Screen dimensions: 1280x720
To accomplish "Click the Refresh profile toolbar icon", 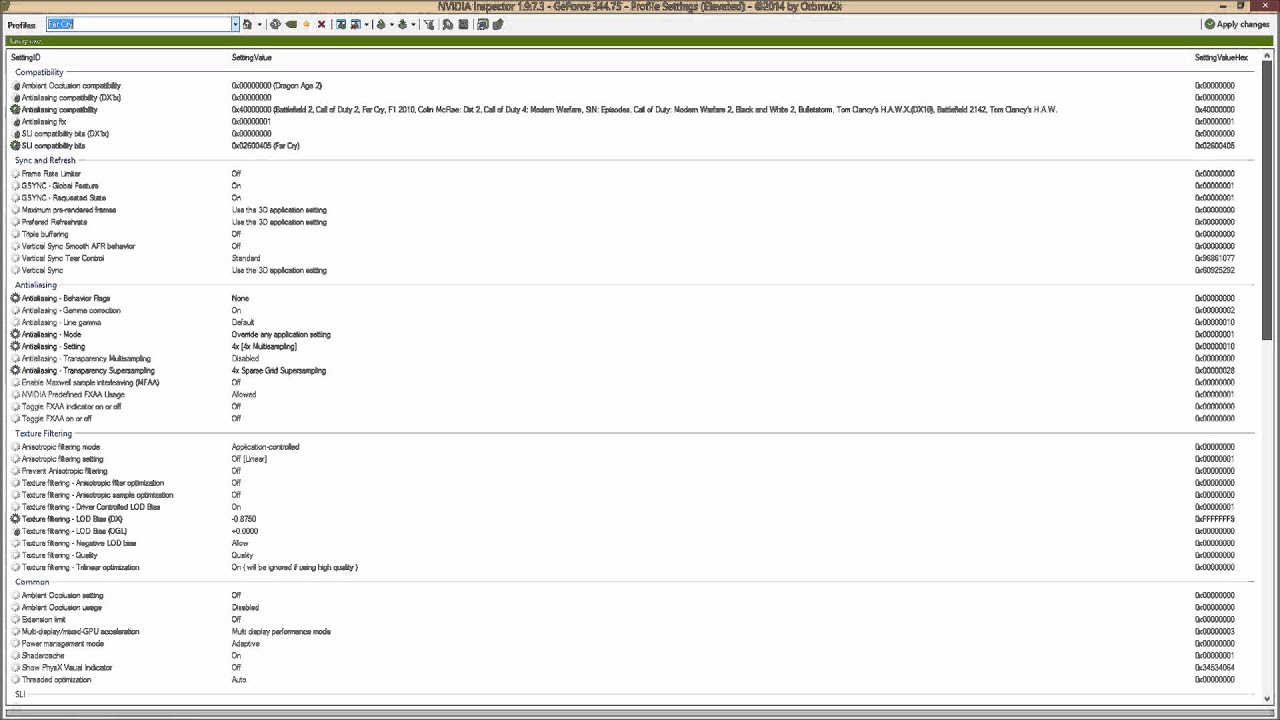I will coord(274,24).
